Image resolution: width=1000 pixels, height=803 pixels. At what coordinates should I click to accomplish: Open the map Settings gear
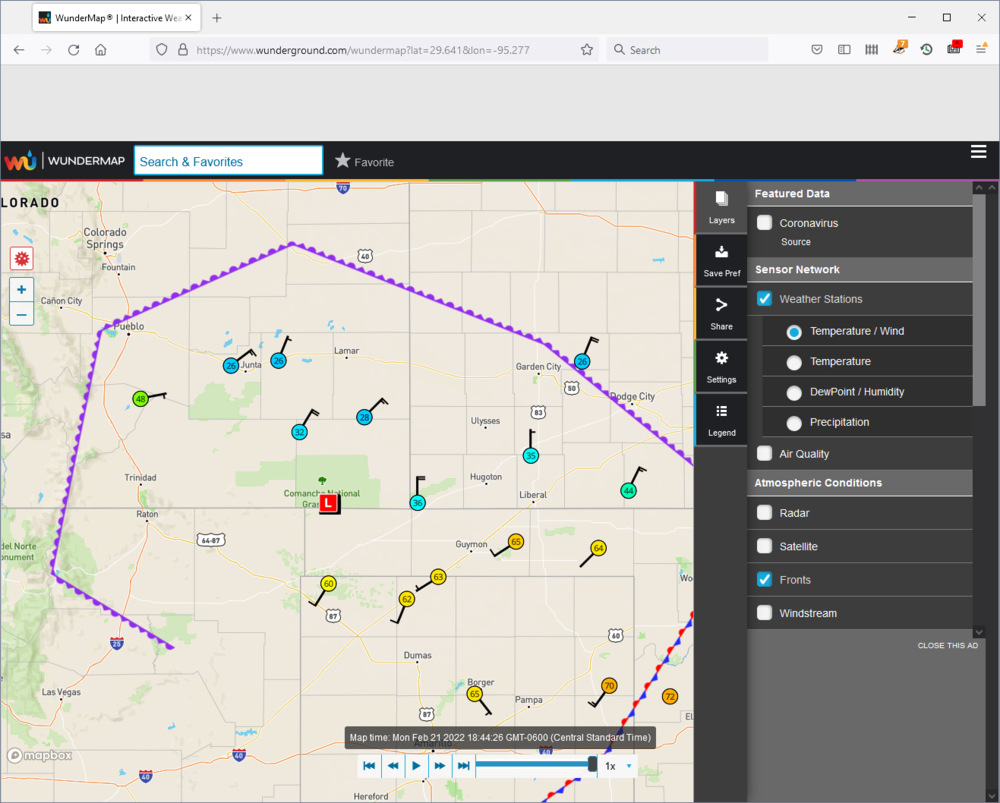(721, 365)
